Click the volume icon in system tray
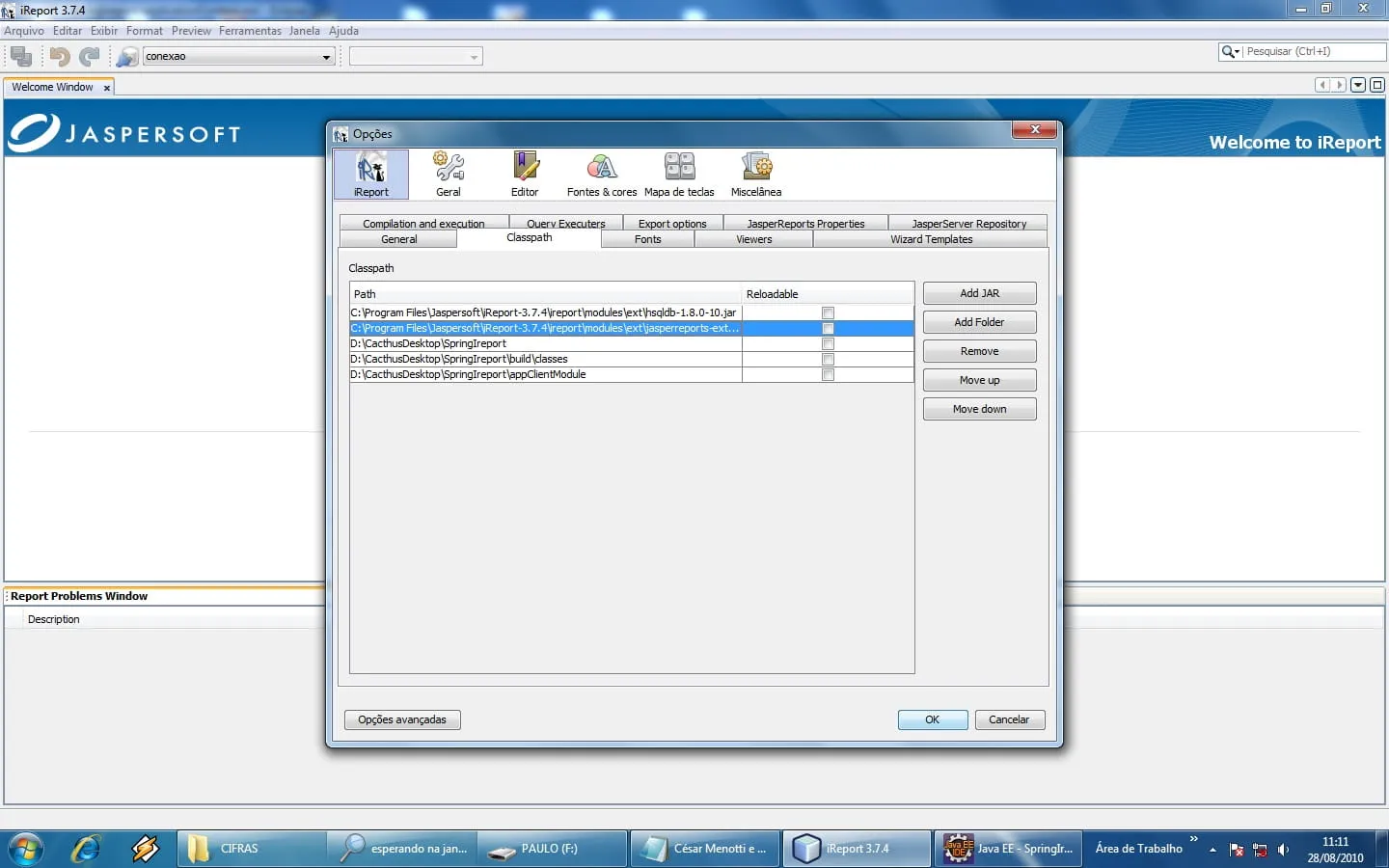The image size is (1389, 868). tap(1283, 850)
